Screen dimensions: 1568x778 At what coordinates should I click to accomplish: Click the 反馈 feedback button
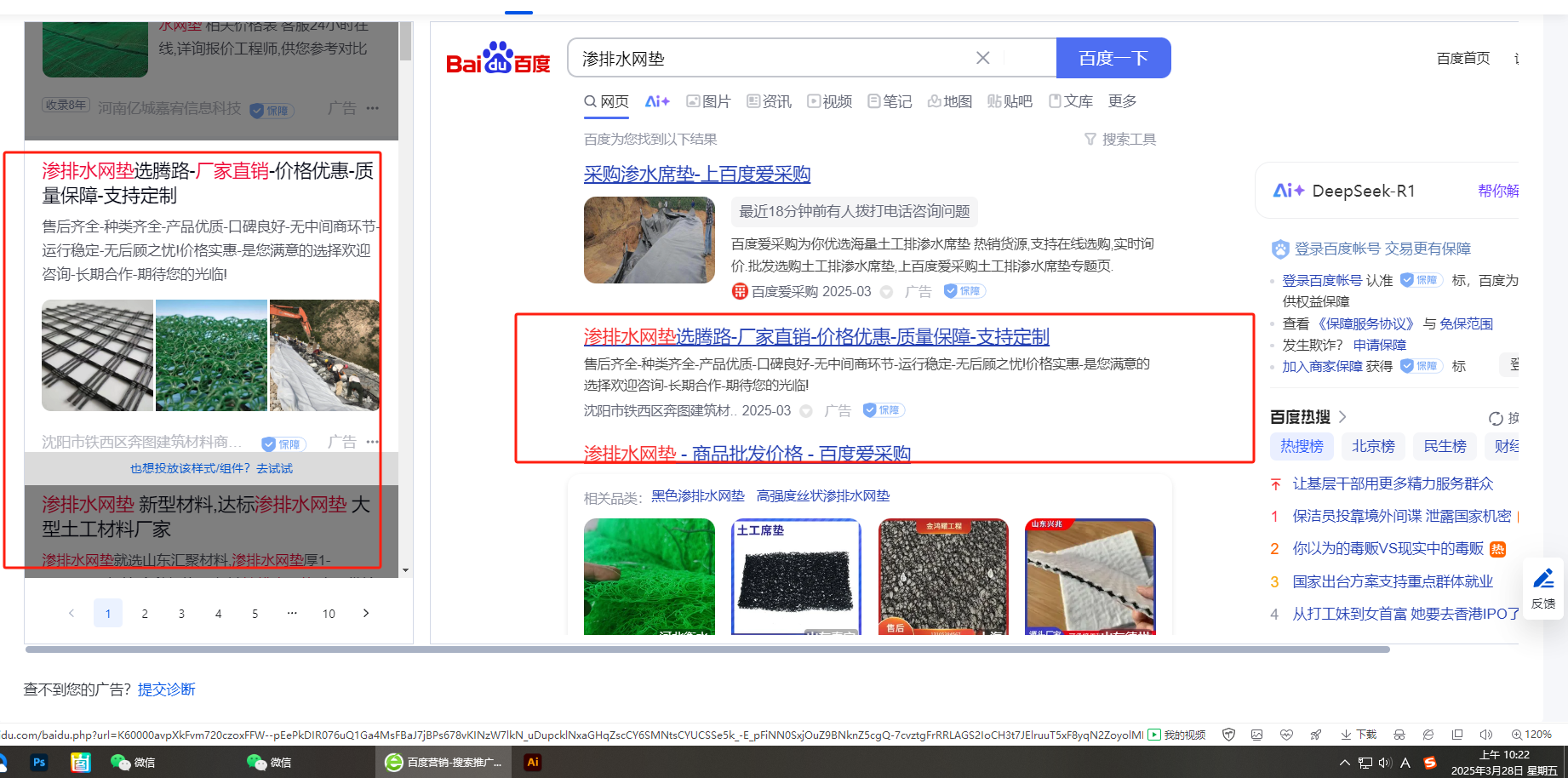point(1543,588)
